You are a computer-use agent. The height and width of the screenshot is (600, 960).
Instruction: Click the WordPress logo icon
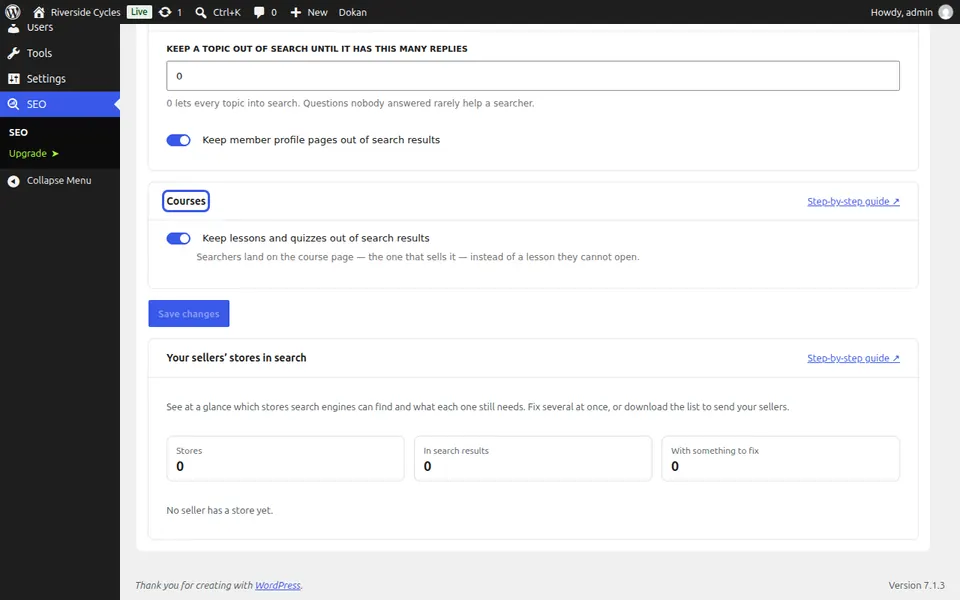click(13, 12)
